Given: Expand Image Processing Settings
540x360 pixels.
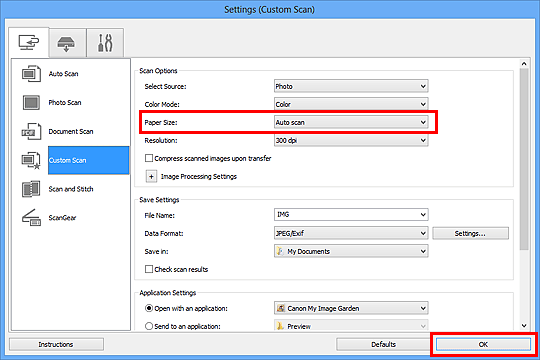Looking at the screenshot, I should coord(151,176).
